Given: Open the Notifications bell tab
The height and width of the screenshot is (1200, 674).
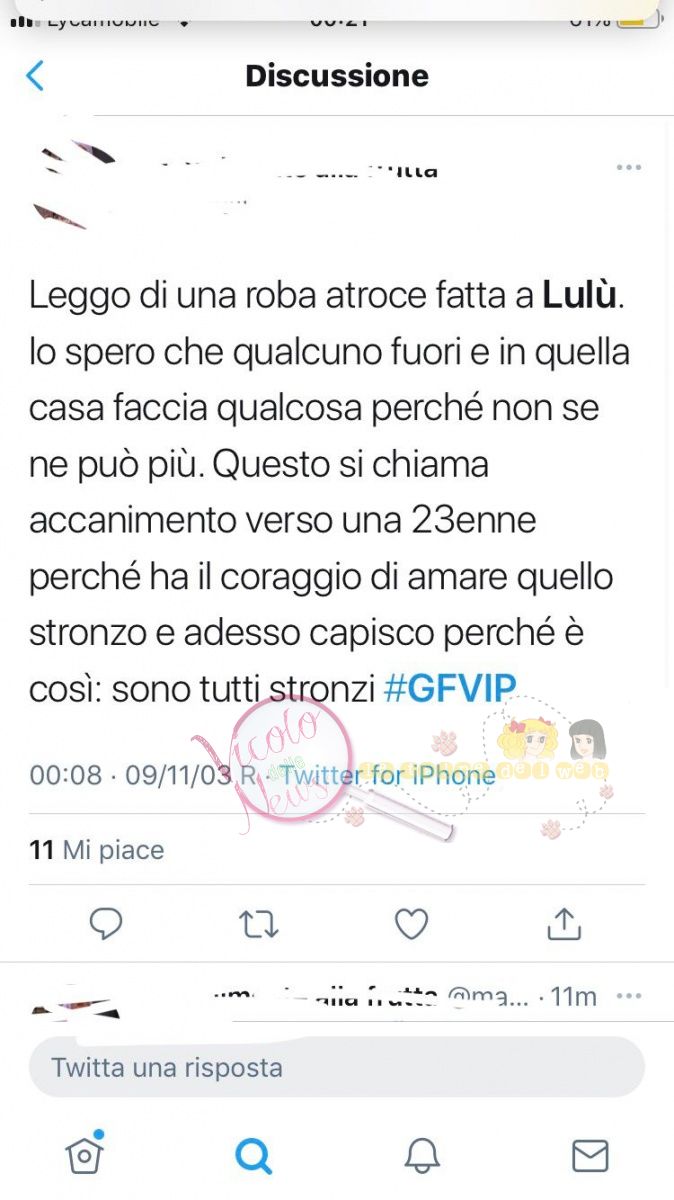Looking at the screenshot, I should pos(422,1156).
